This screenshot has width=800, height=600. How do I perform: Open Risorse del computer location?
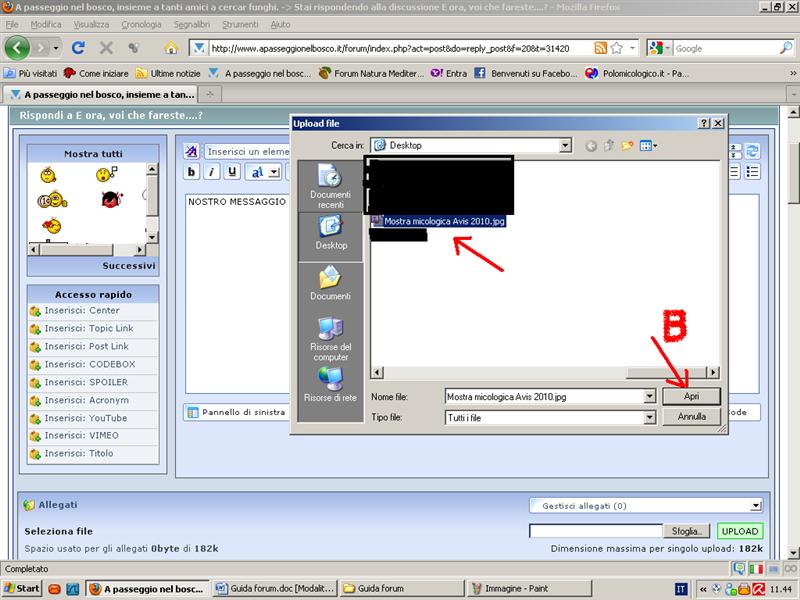[x=331, y=340]
